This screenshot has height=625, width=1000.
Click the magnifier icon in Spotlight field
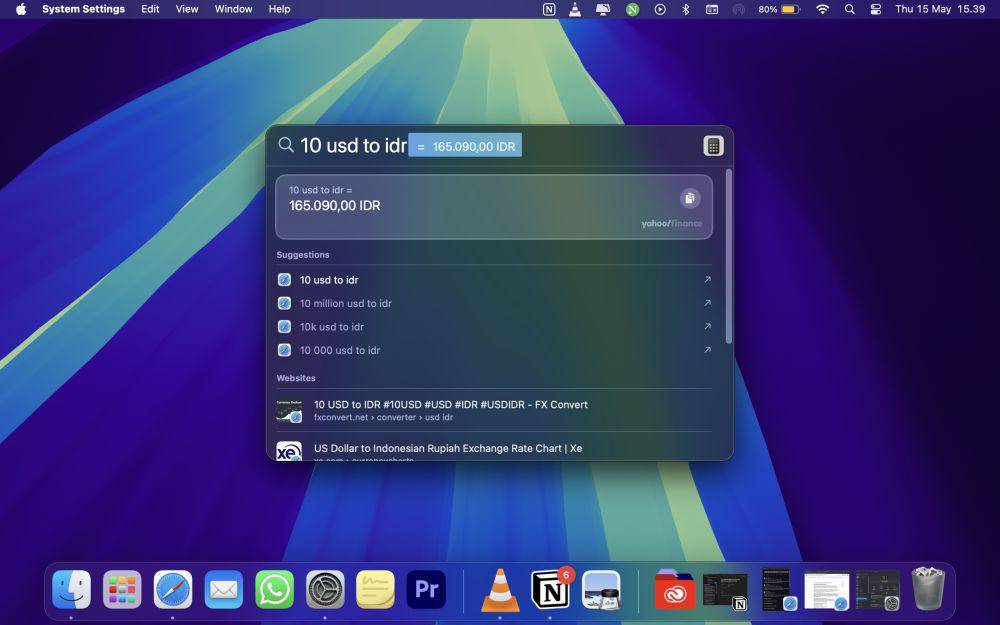286,145
